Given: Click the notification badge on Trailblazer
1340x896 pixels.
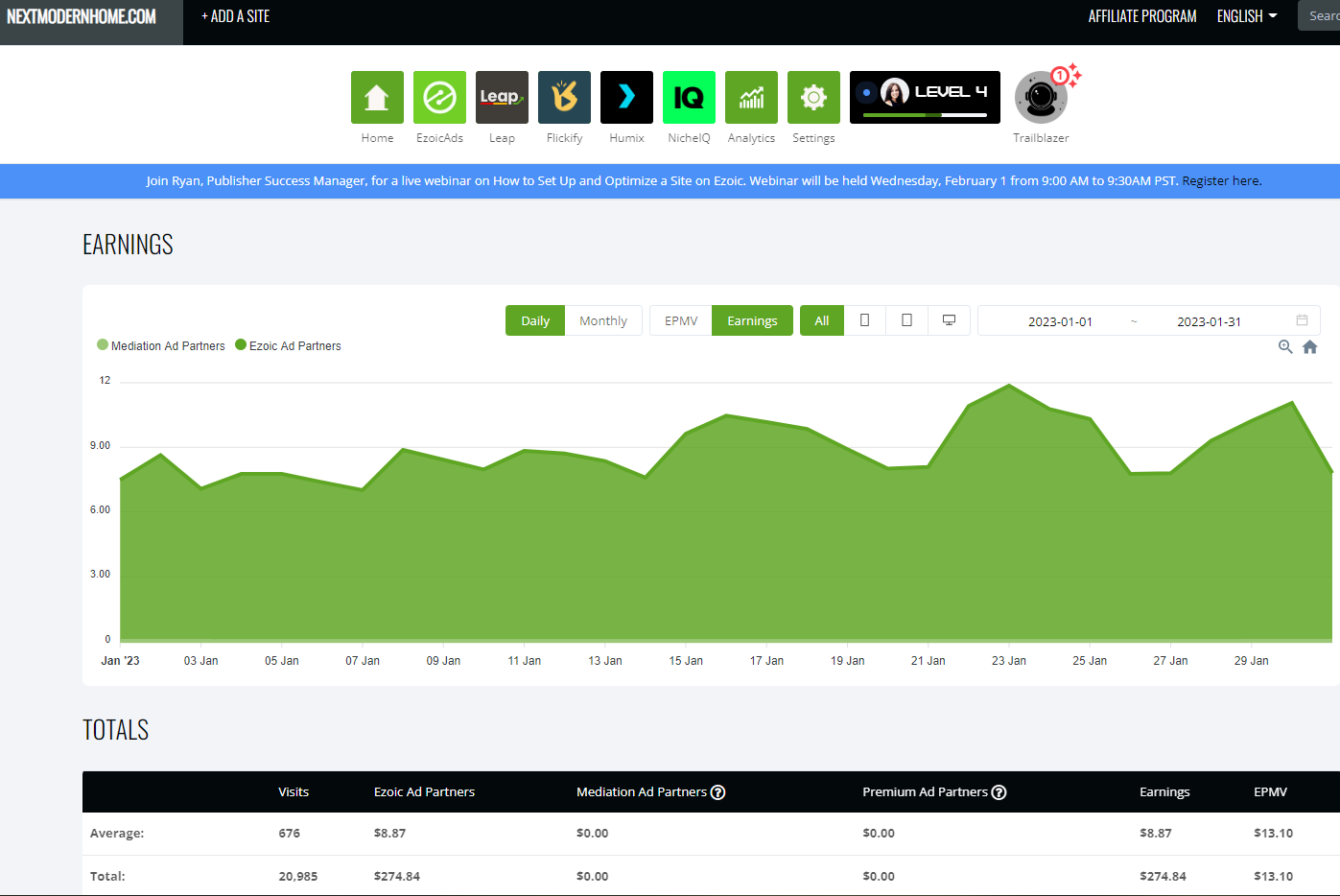Looking at the screenshot, I should pyautogui.click(x=1060, y=75).
